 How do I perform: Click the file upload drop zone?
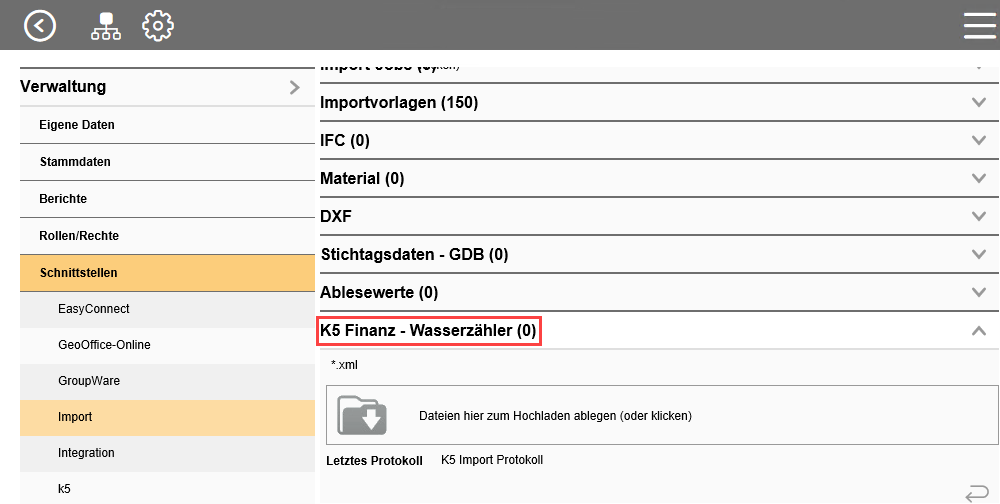662,415
